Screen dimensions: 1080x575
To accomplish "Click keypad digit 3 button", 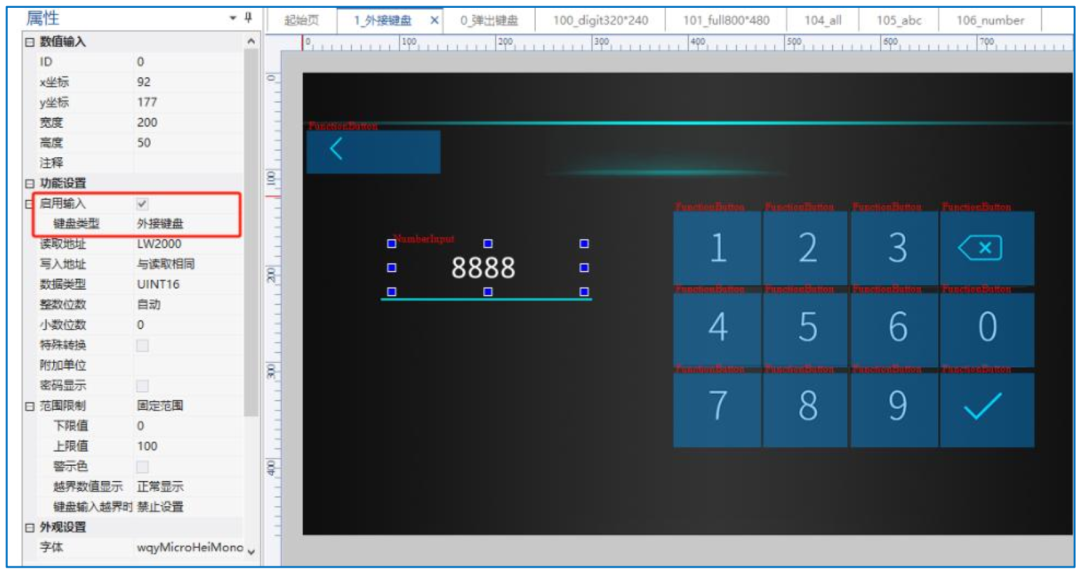I will [895, 248].
